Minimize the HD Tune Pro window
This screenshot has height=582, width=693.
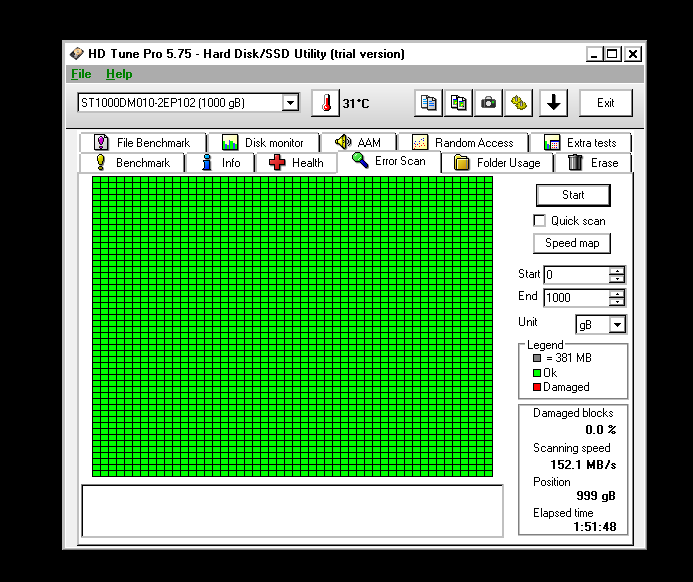594,54
